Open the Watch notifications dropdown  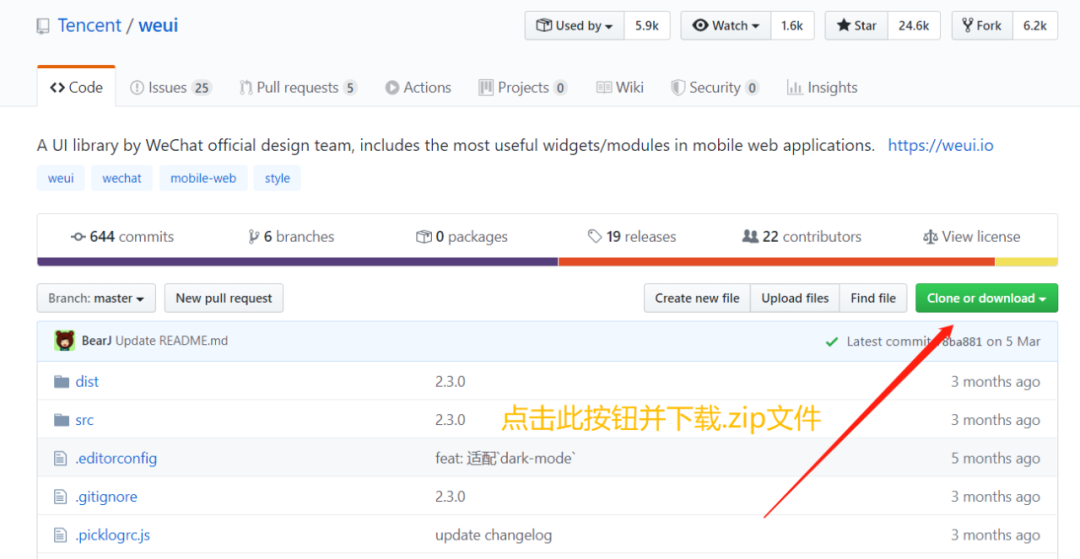pos(726,25)
